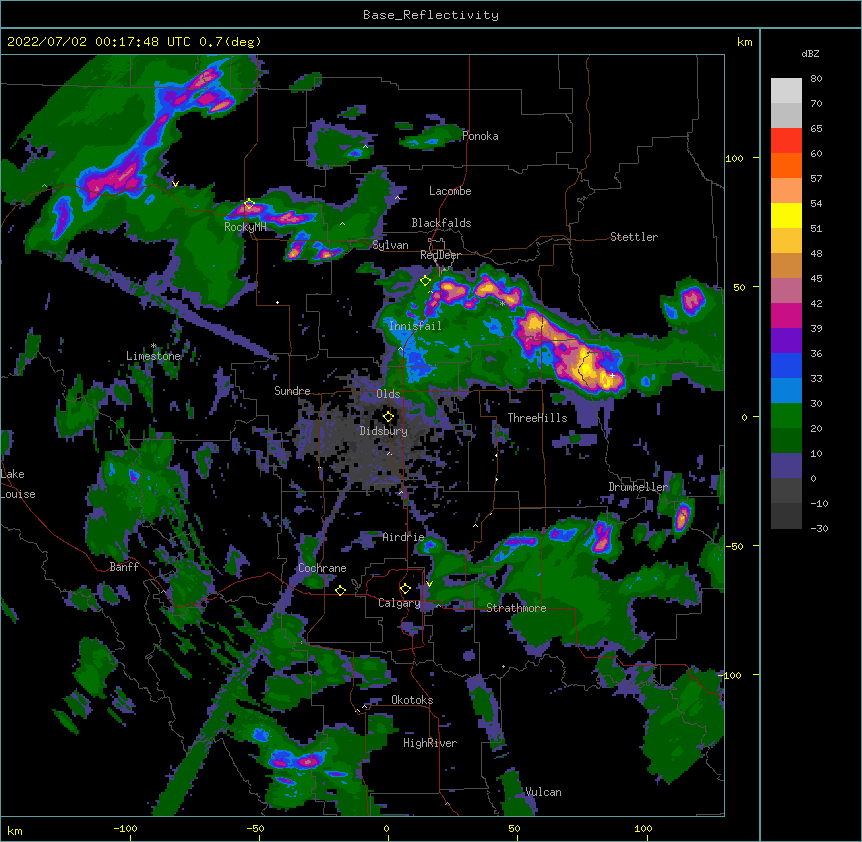
Task: Select the Didsbury label
Action: point(383,431)
